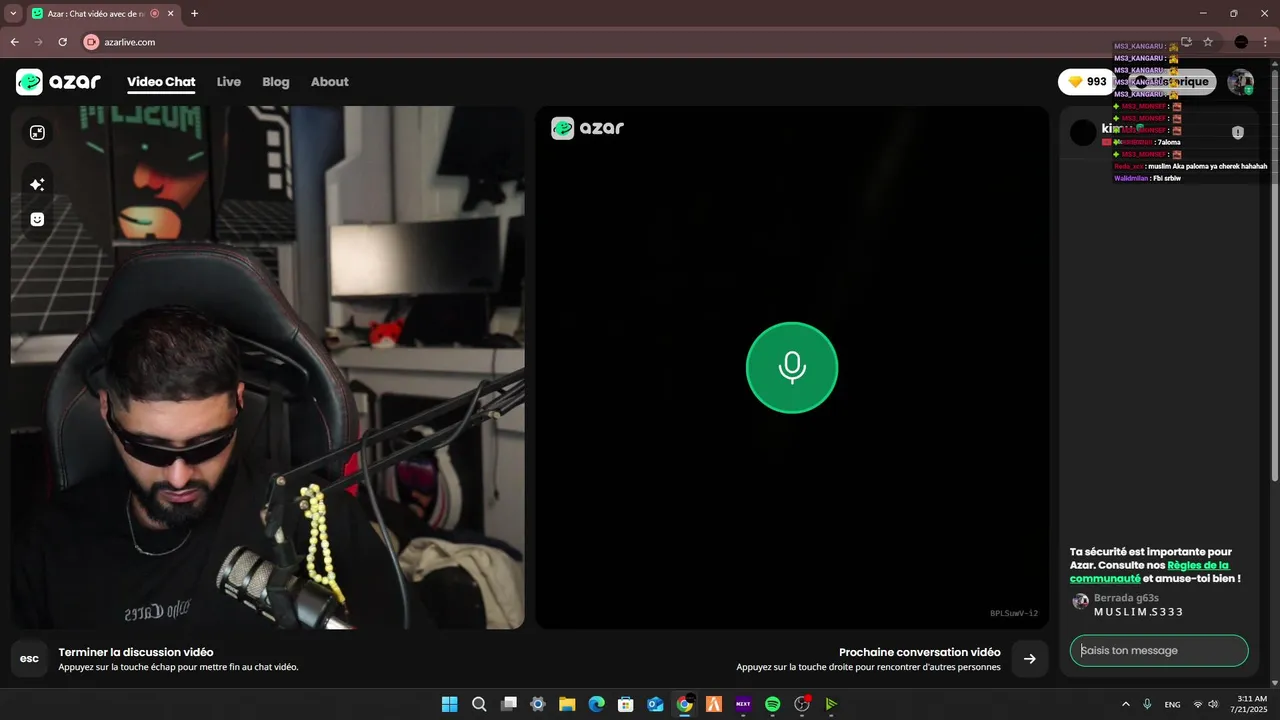Show hidden system tray icons
The width and height of the screenshot is (1280, 720).
coord(1126,704)
